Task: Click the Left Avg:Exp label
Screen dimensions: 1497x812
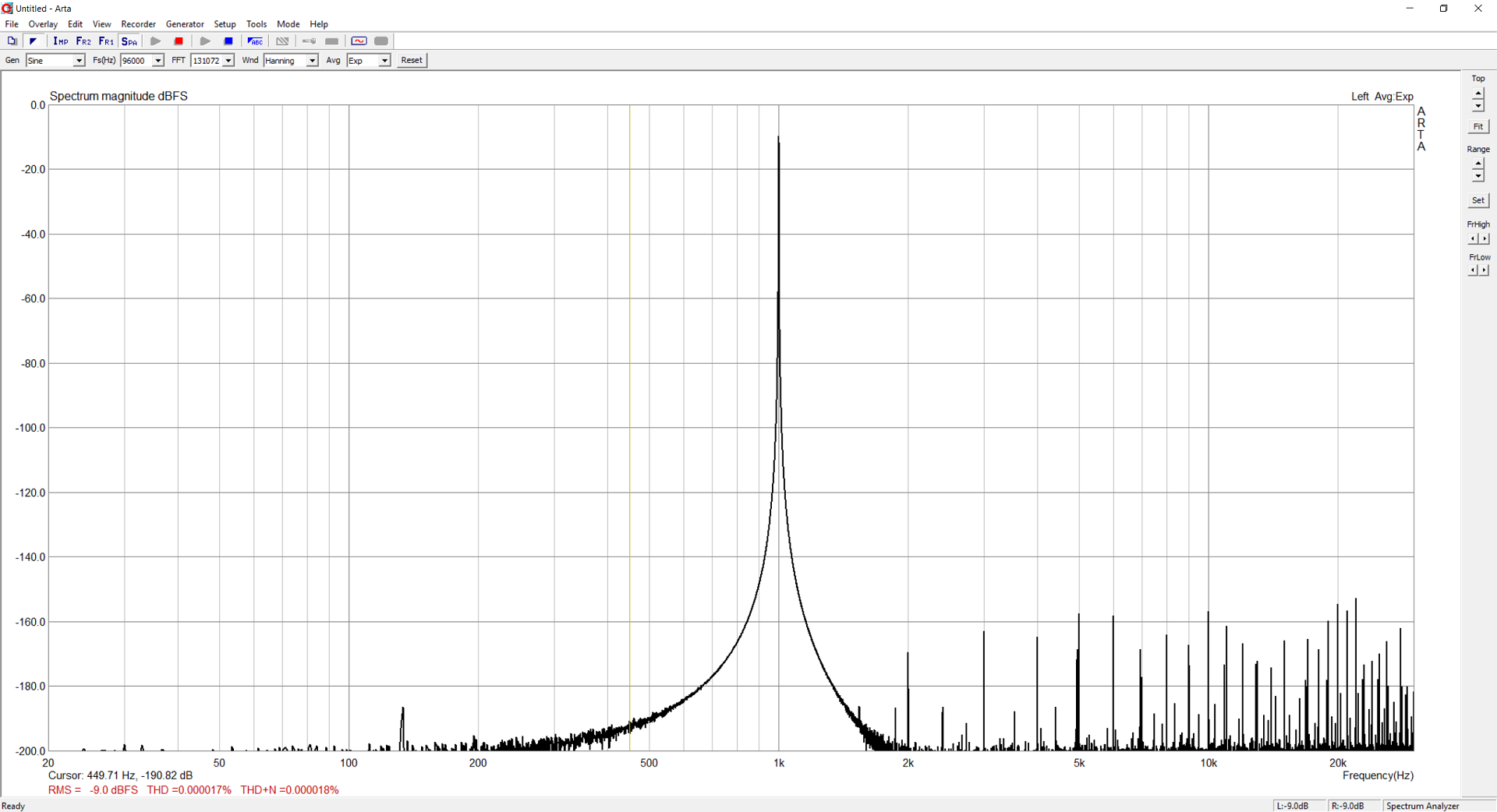Action: coord(1382,97)
